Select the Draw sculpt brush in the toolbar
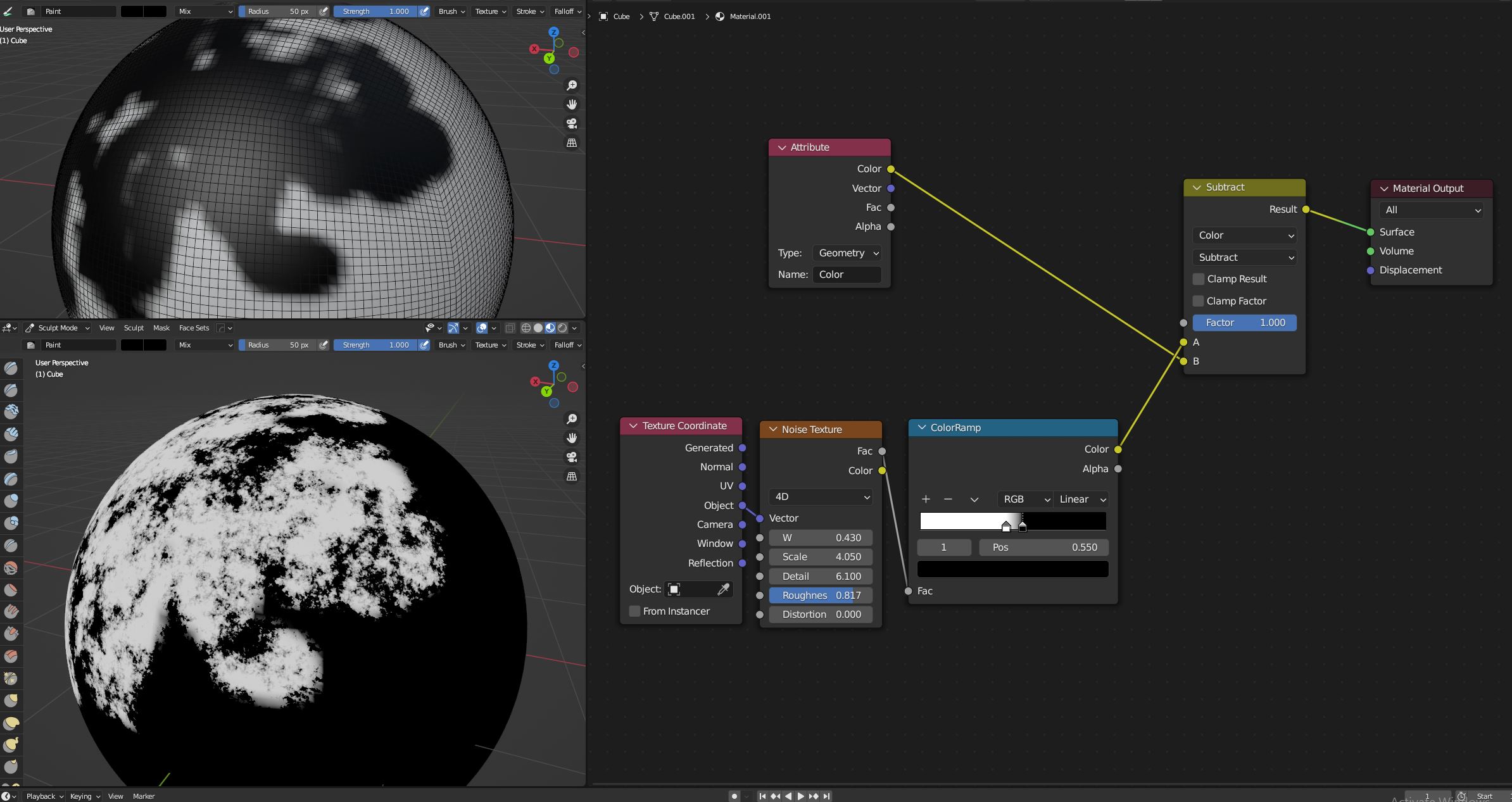The image size is (1512, 802). pyautogui.click(x=11, y=367)
